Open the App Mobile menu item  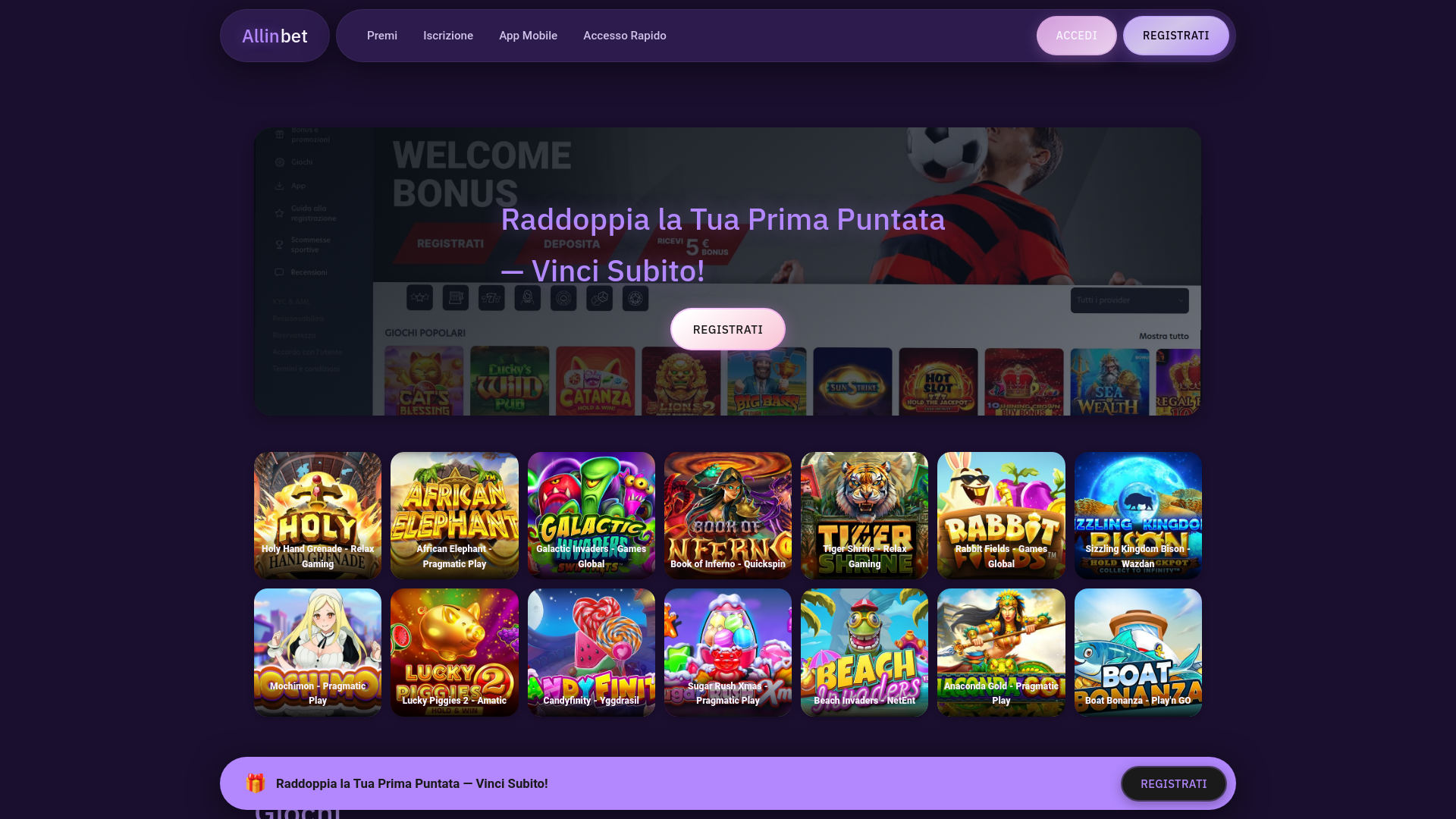528,36
